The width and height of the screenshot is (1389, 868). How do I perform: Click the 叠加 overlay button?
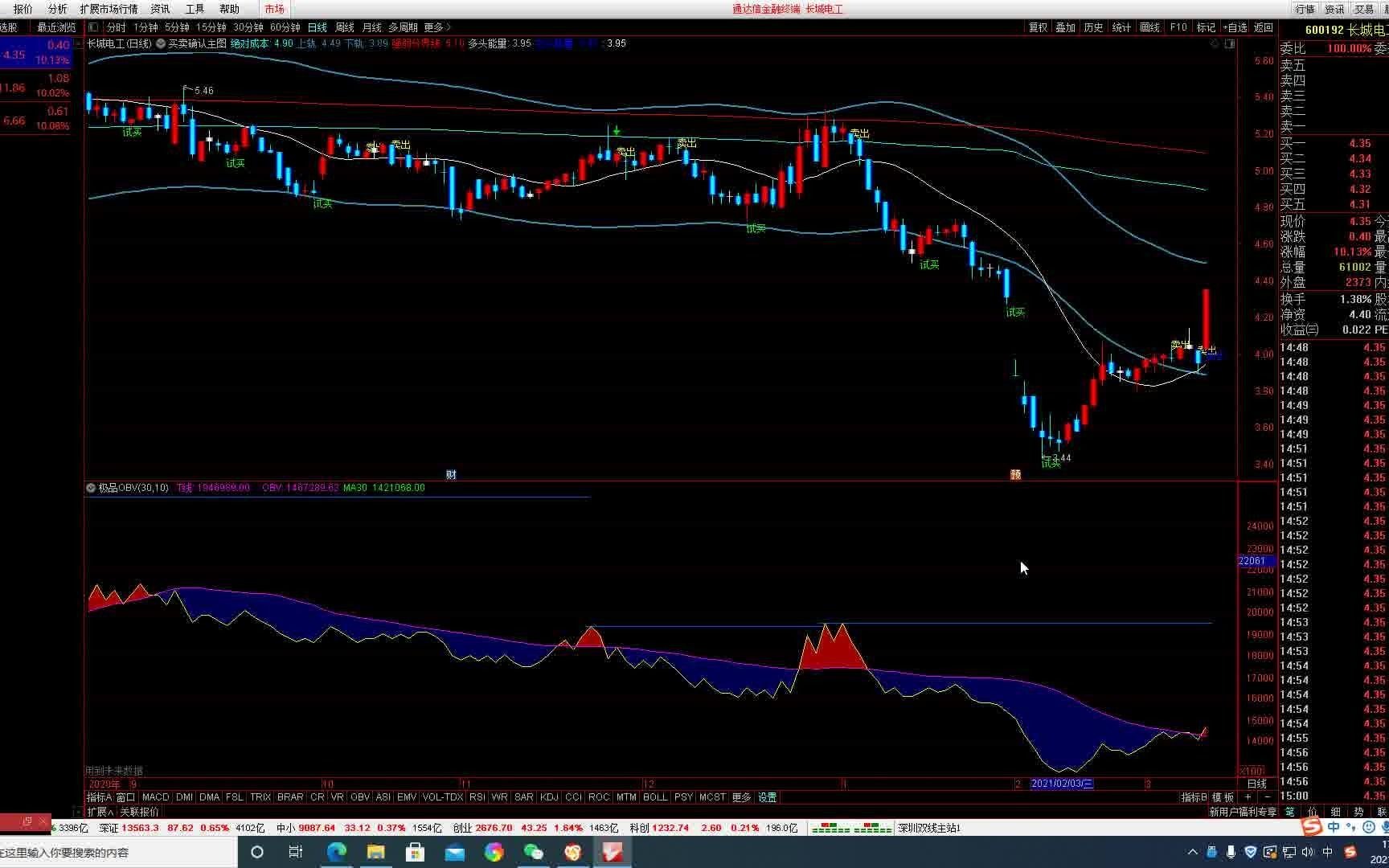pos(1066,27)
